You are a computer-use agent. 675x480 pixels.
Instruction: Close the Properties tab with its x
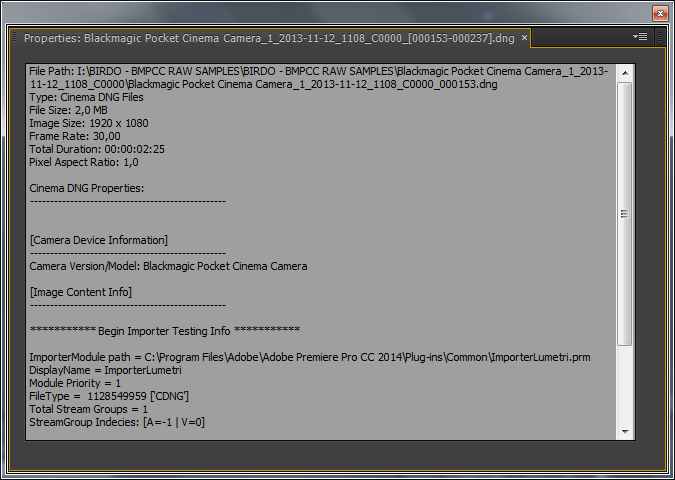(x=524, y=38)
